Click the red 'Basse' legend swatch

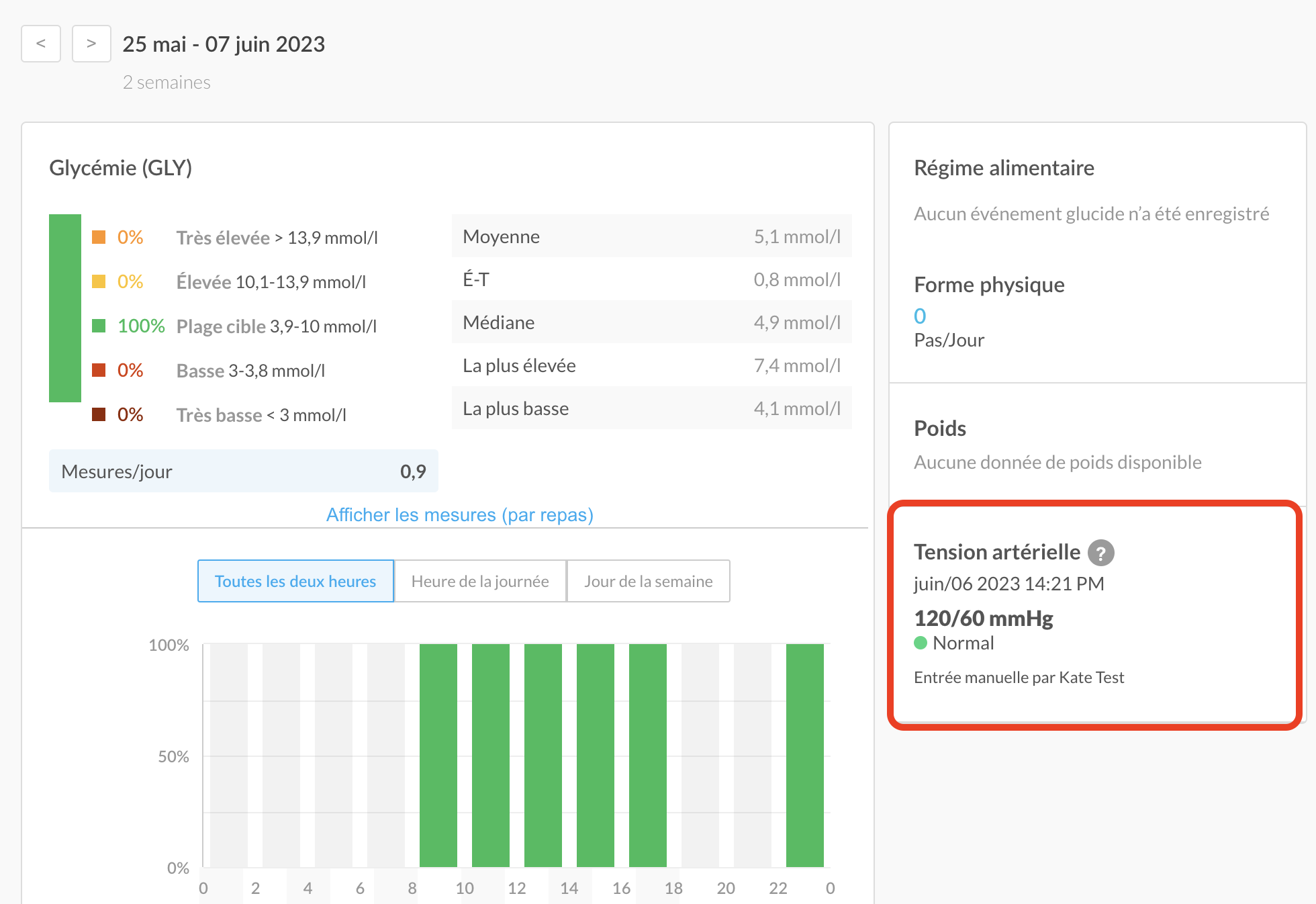[x=99, y=370]
